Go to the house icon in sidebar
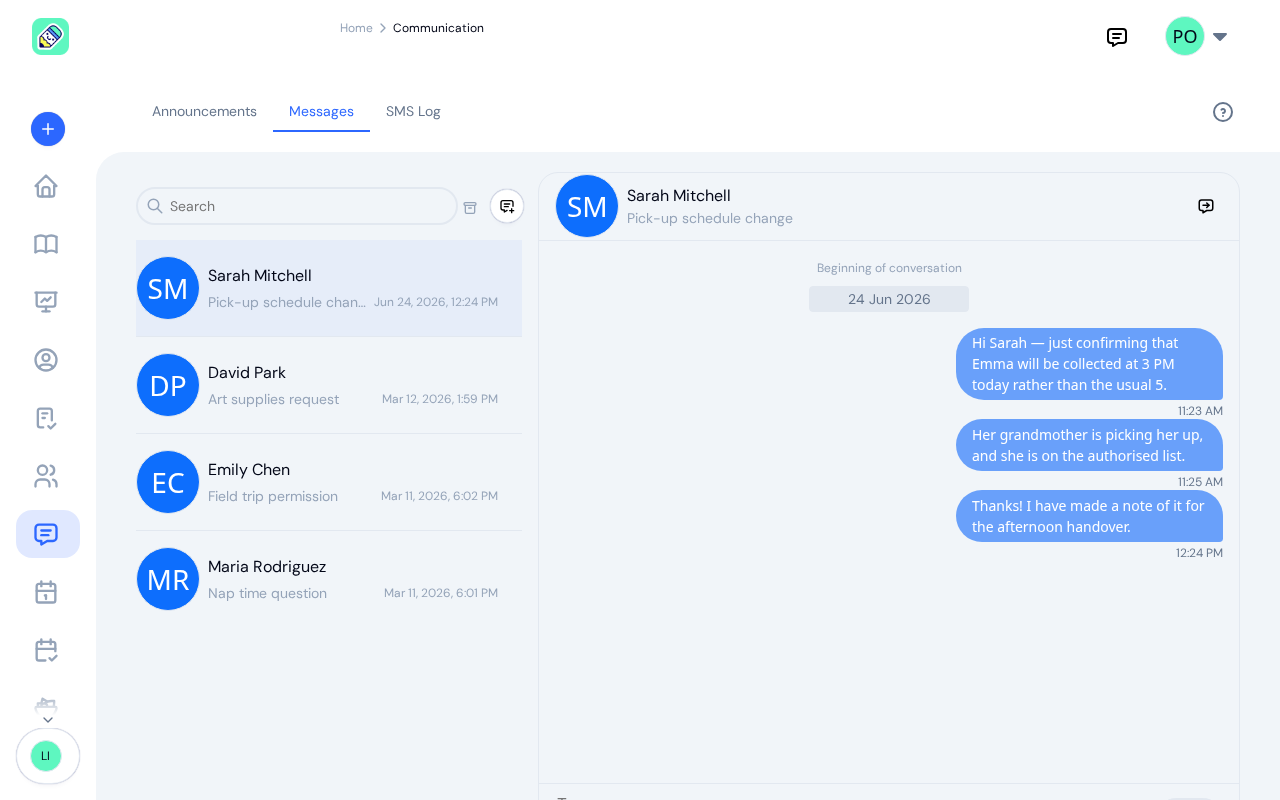The height and width of the screenshot is (800, 1280). point(46,187)
